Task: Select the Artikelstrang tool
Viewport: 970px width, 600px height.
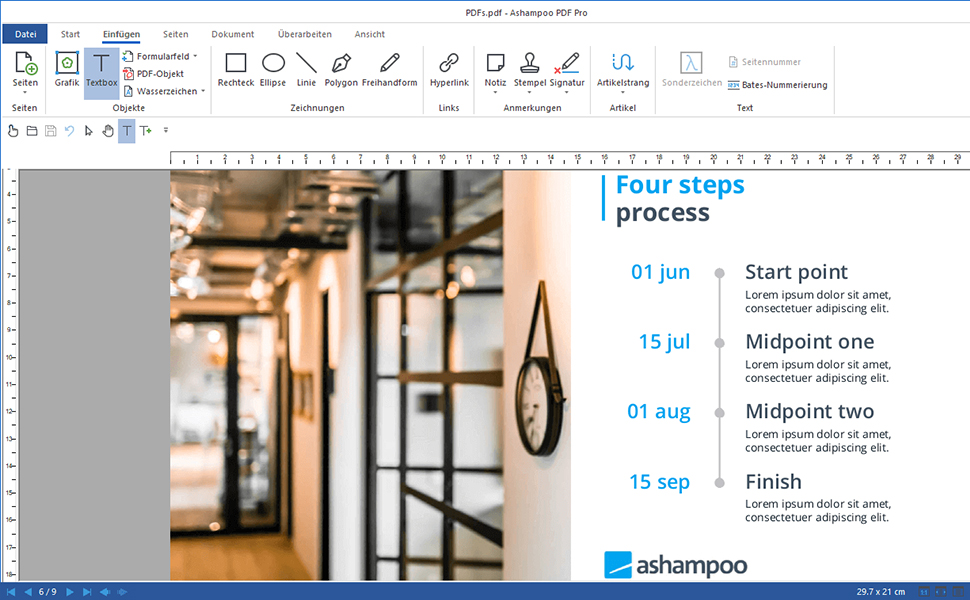Action: [622, 72]
